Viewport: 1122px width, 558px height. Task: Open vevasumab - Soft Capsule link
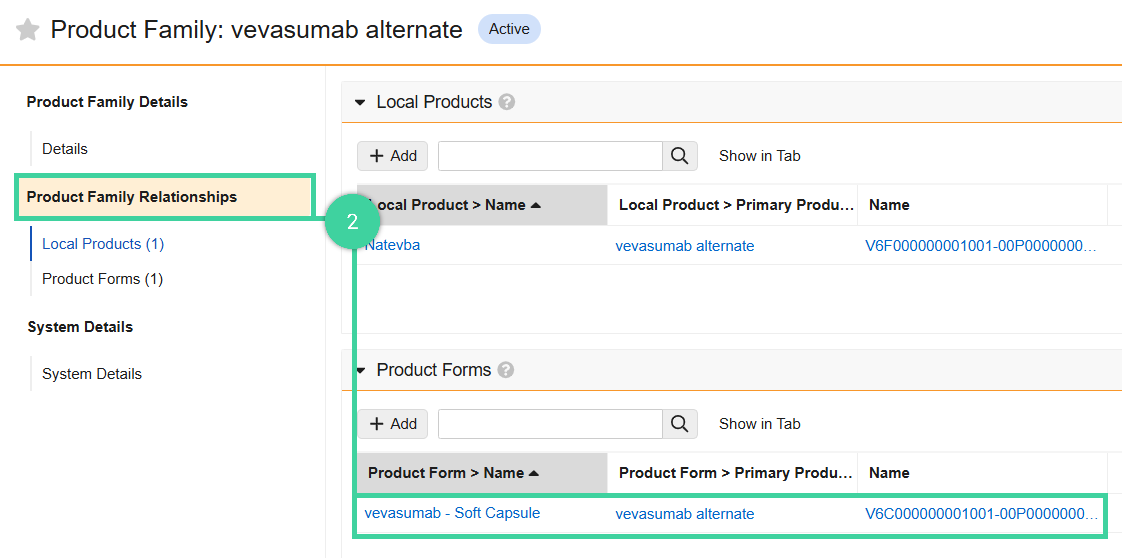(x=452, y=513)
